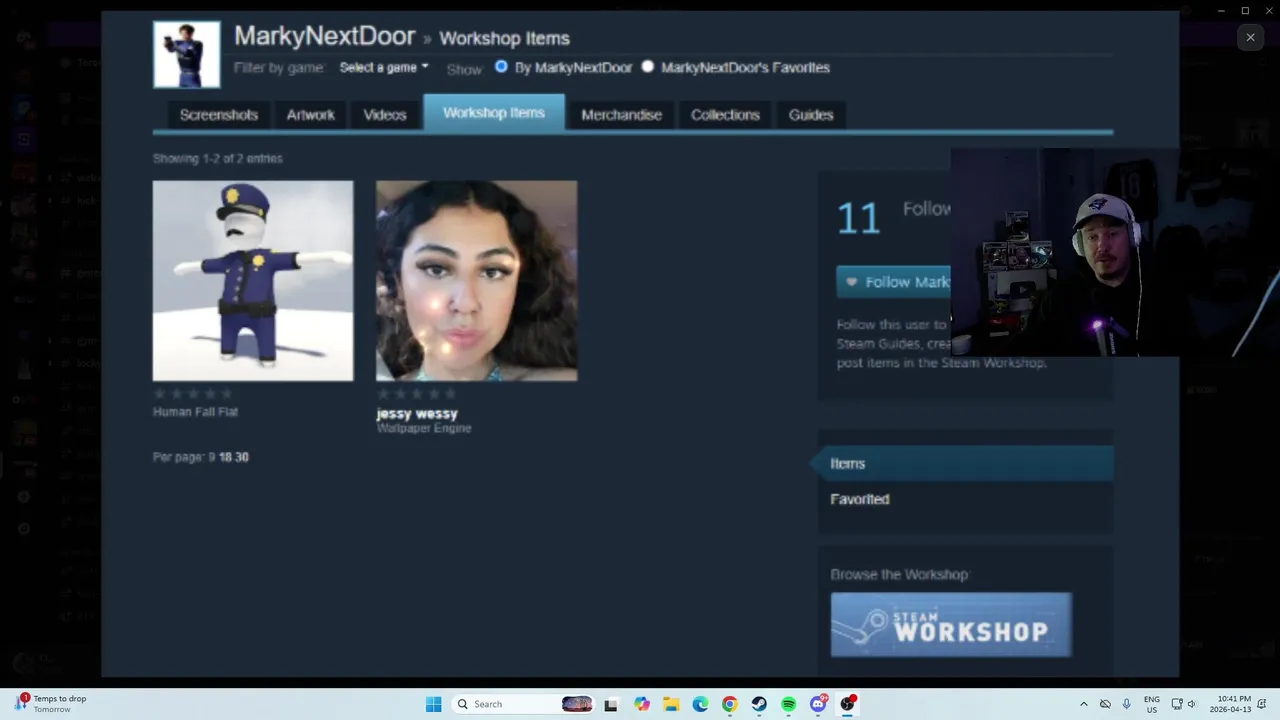
Task: Open MarkyNextDoor's profile avatar
Action: [187, 55]
